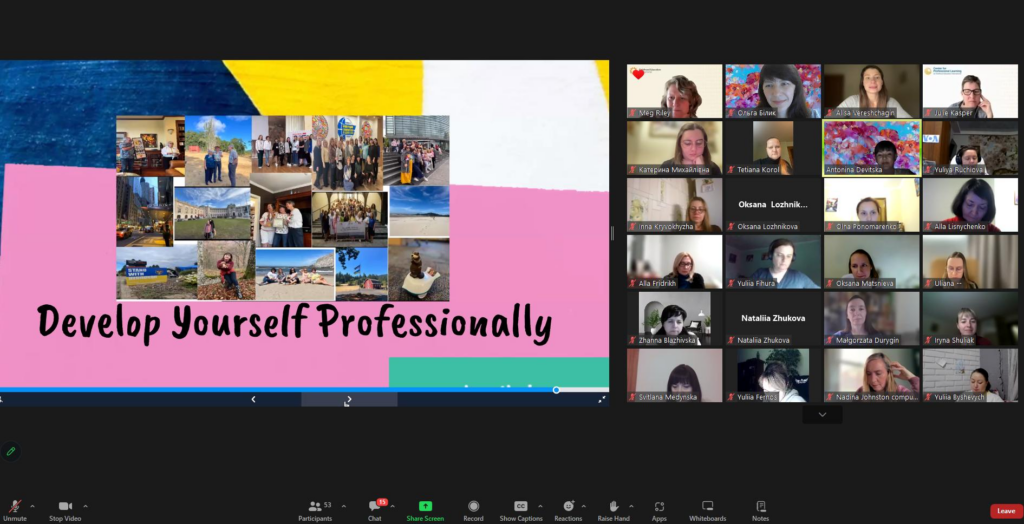Expand audio options arrow next to Unmute

33,506
